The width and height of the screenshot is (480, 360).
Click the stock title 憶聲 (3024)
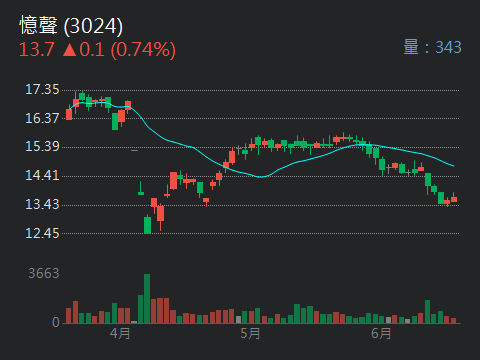pyautogui.click(x=71, y=25)
